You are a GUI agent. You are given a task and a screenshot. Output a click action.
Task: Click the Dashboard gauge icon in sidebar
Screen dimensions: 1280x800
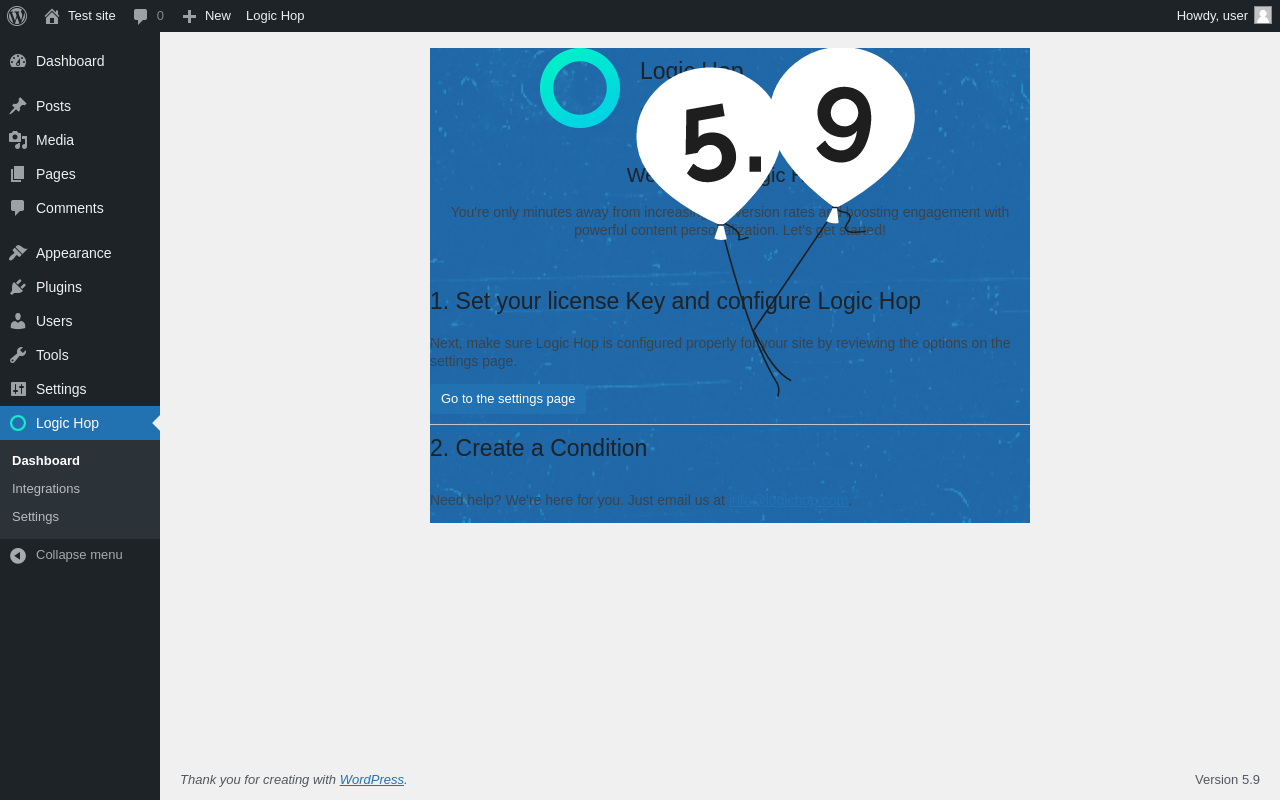click(x=18, y=61)
